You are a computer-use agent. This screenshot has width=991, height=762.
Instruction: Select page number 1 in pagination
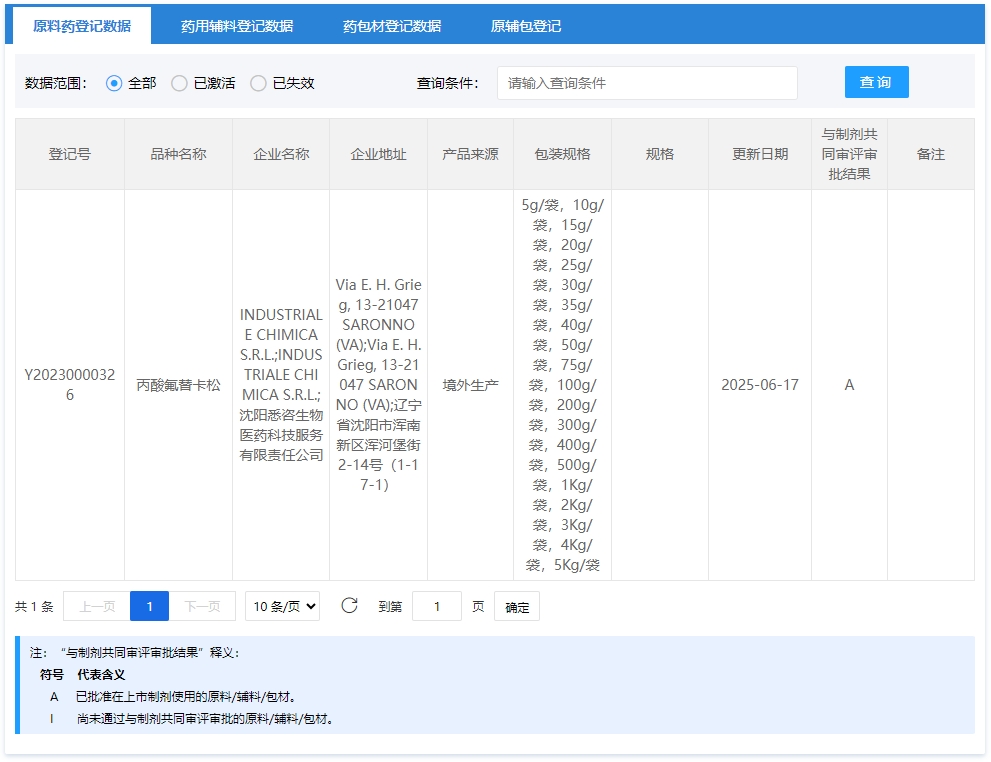pyautogui.click(x=150, y=606)
